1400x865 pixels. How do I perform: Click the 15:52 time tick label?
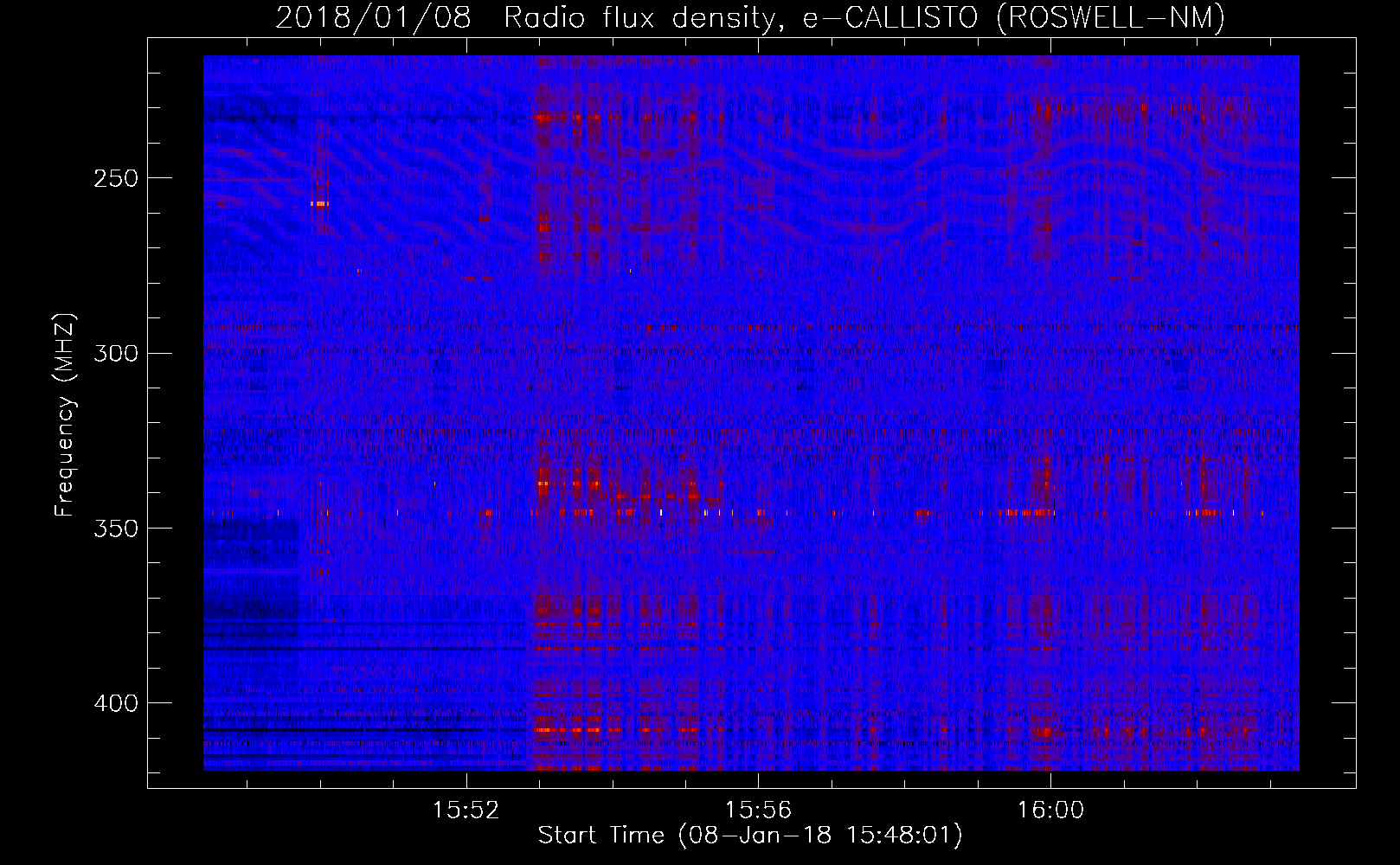tap(466, 811)
